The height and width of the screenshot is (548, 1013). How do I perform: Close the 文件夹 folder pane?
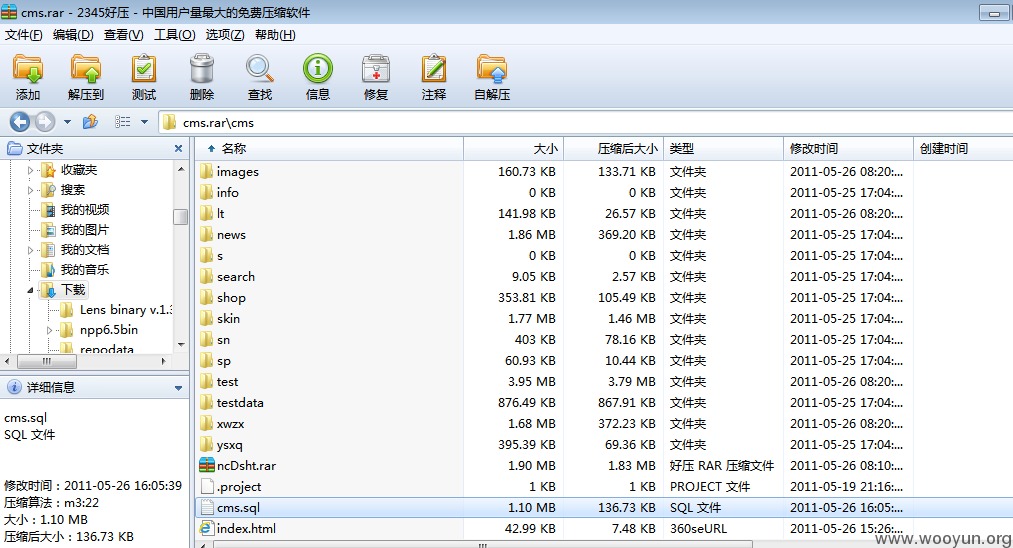[x=178, y=149]
